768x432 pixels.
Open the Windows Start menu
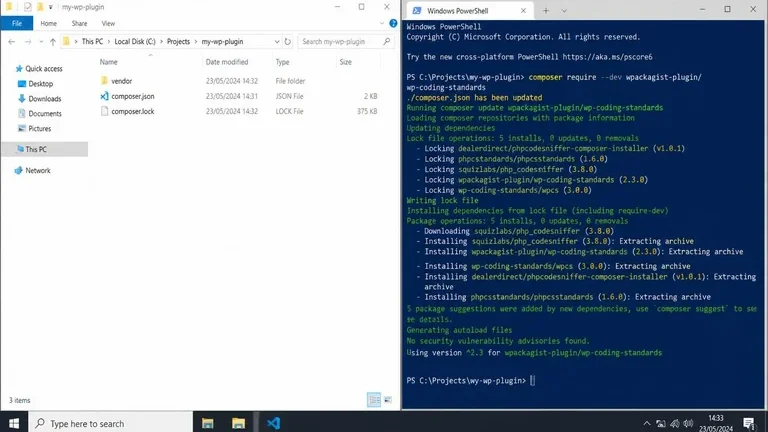pyautogui.click(x=14, y=423)
